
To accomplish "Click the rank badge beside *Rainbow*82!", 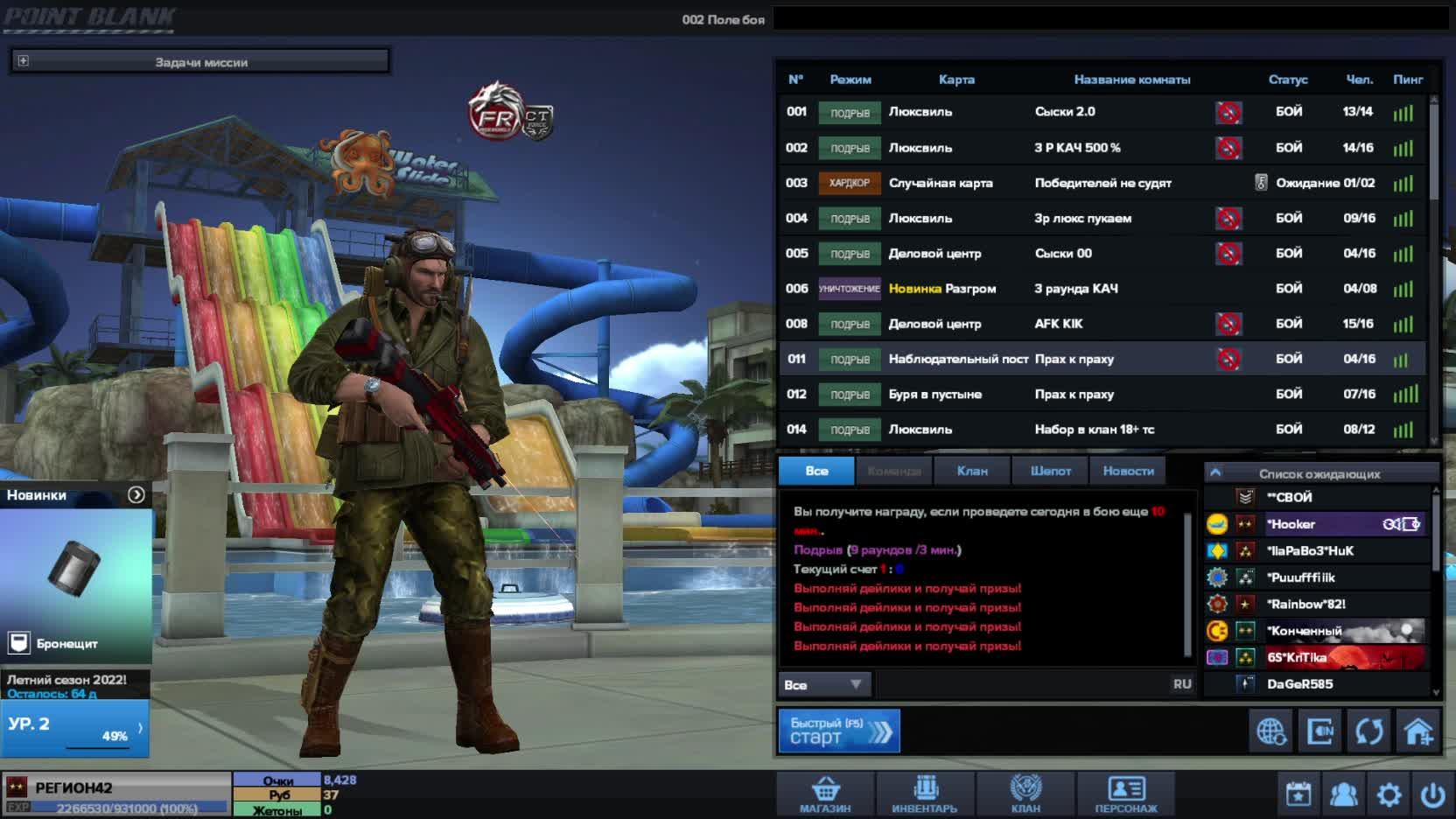I will (1245, 604).
